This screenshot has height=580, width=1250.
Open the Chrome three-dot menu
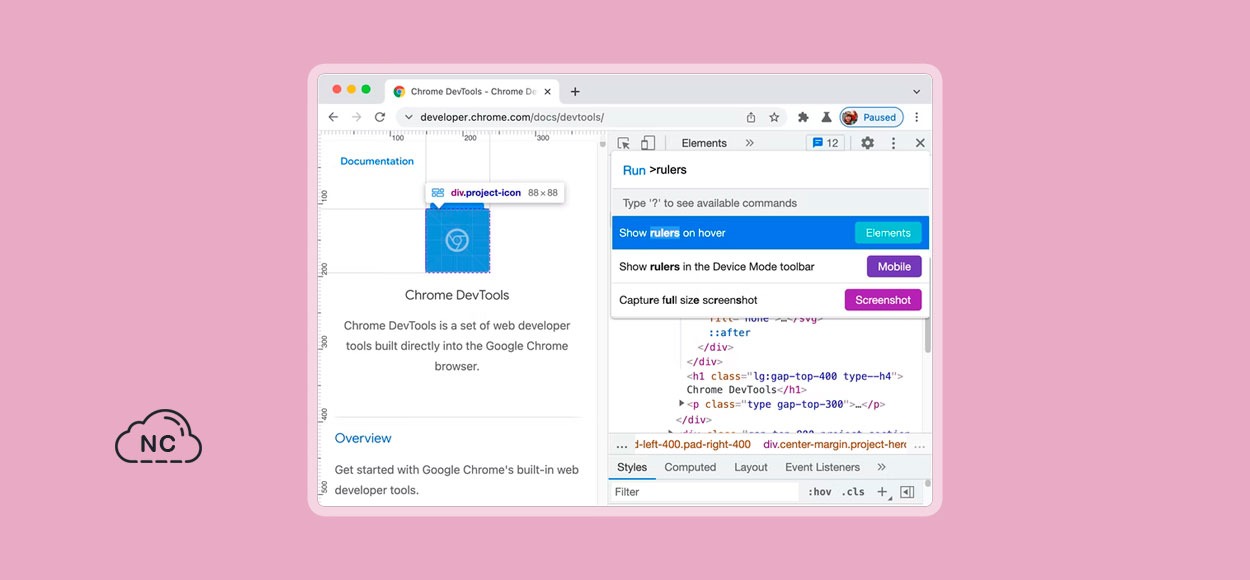click(x=917, y=117)
